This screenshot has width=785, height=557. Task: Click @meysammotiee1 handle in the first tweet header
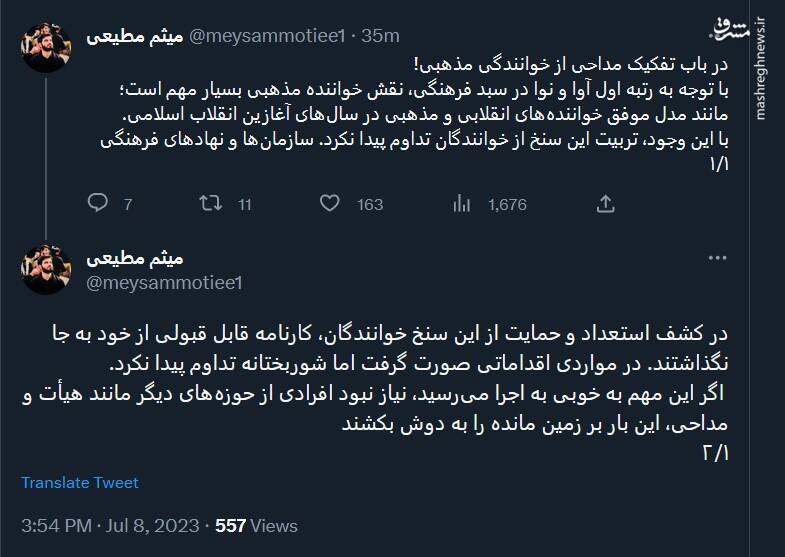266,36
